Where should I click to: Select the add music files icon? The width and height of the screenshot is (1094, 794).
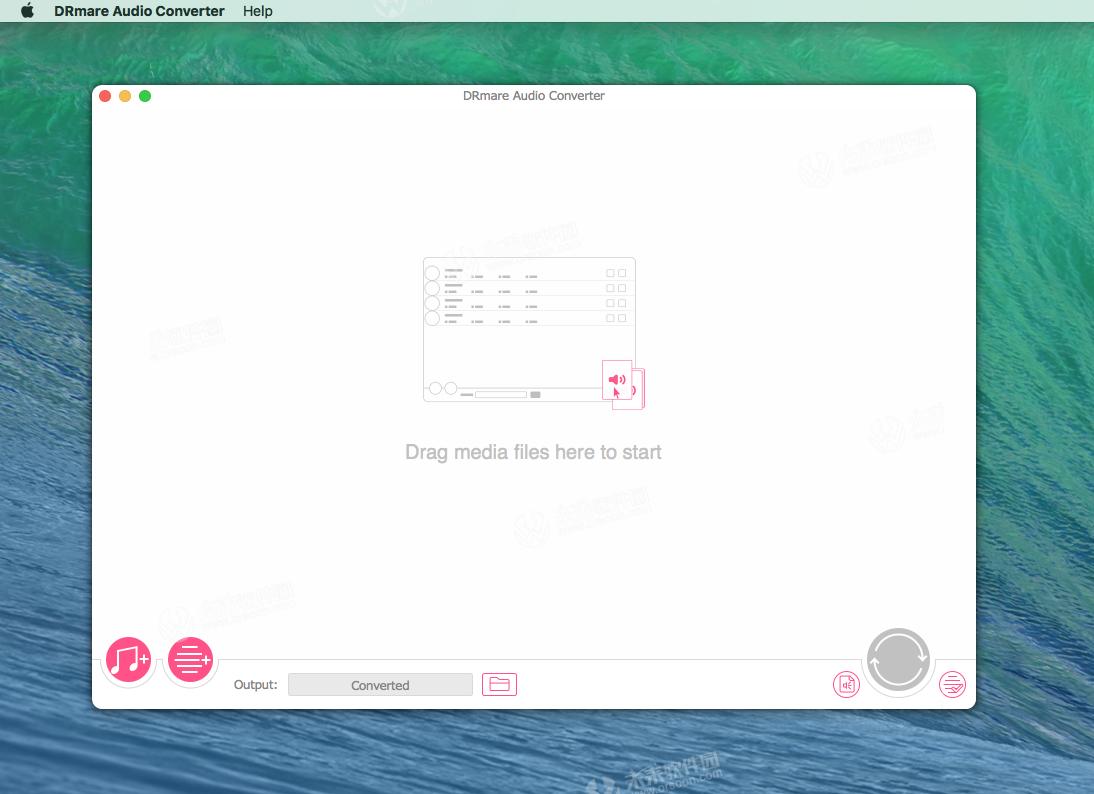coord(128,660)
